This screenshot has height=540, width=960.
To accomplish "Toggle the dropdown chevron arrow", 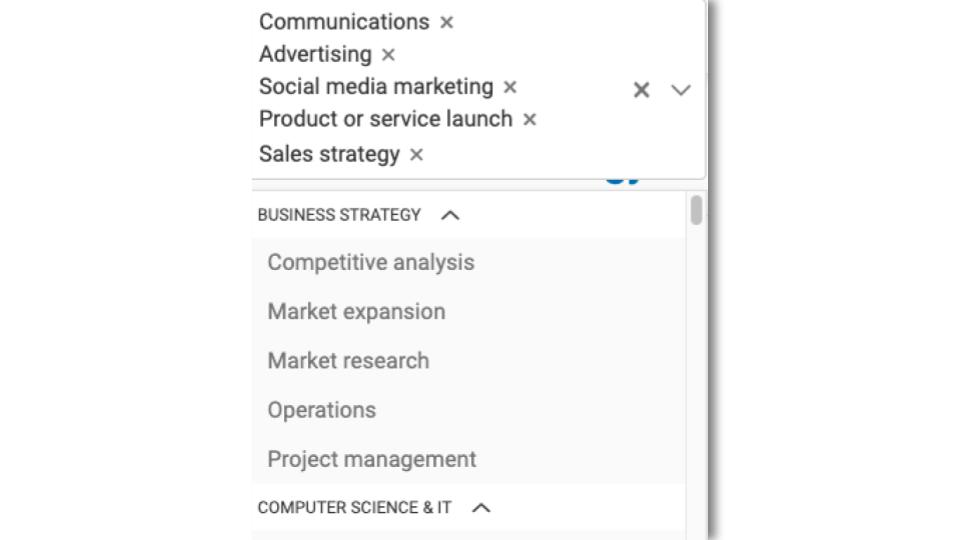I will [681, 90].
